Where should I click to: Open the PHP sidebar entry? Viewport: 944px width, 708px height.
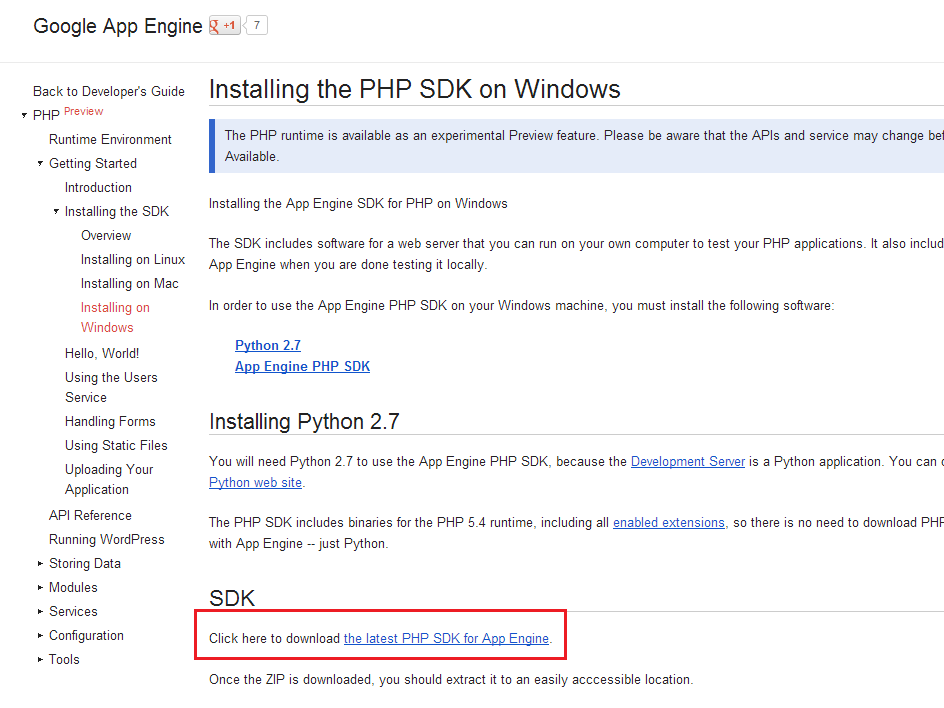pos(46,115)
